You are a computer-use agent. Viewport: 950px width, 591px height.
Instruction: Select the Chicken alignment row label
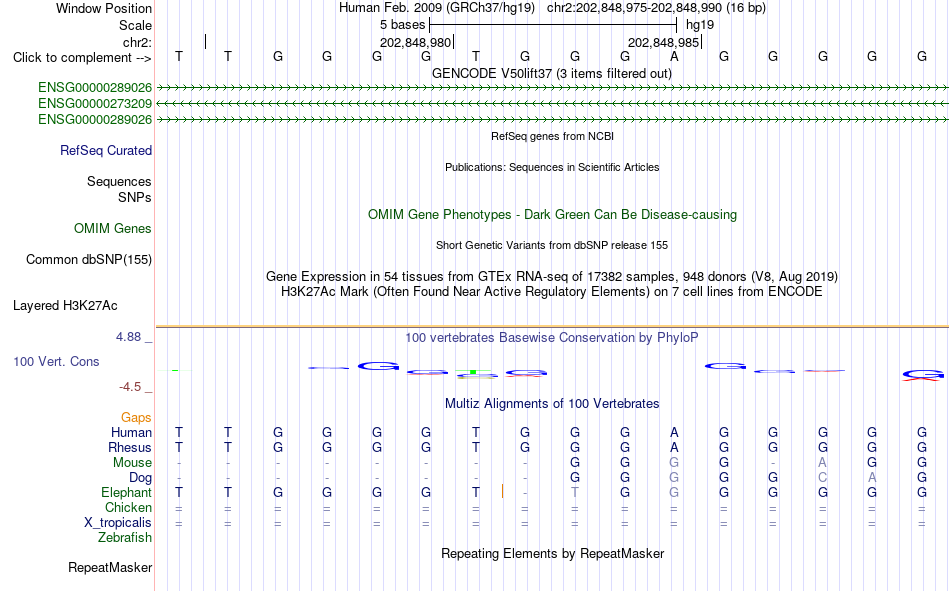click(128, 507)
